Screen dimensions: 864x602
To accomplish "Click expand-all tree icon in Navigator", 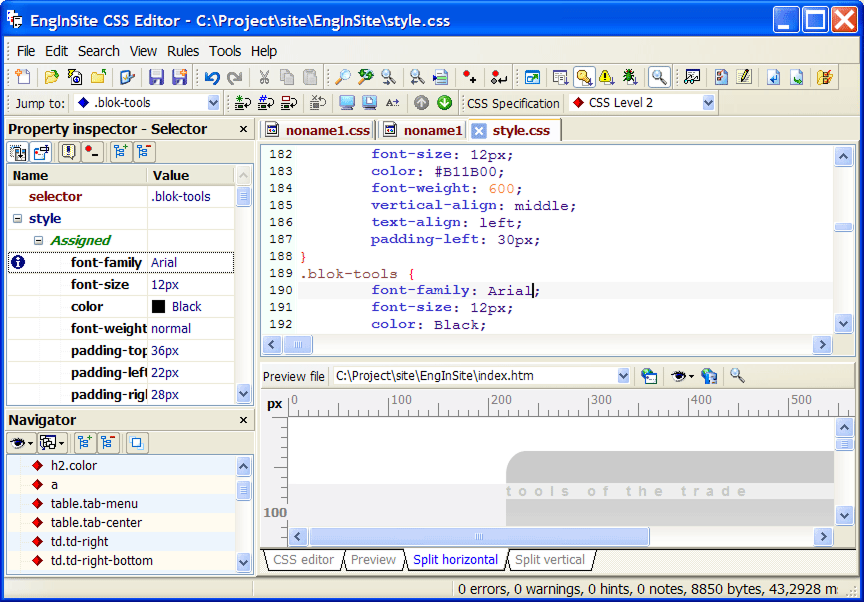I will pos(84,442).
